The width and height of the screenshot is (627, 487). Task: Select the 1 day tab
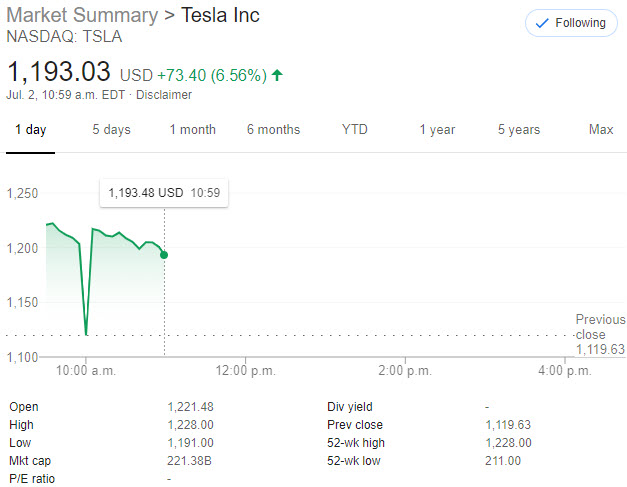30,130
